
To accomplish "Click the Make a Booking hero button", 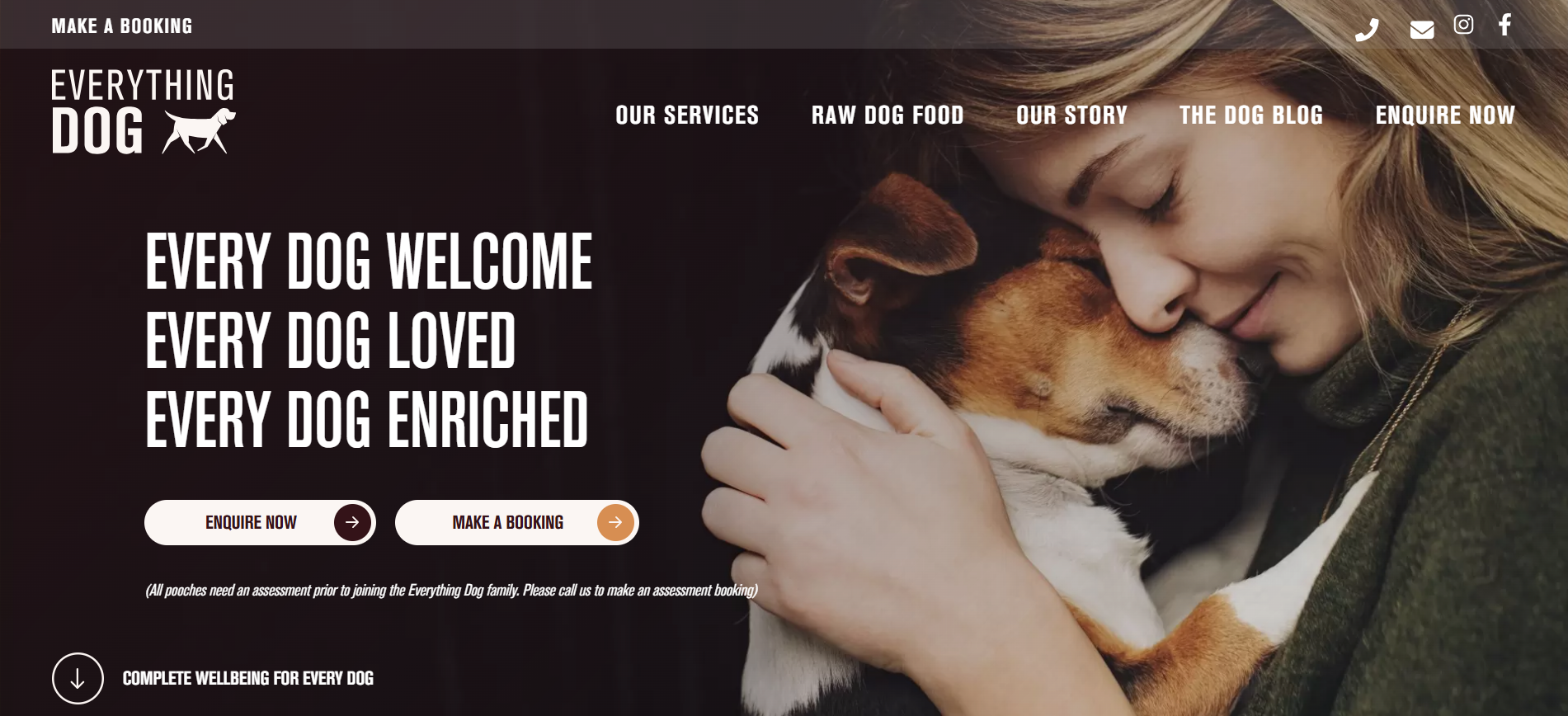I will (517, 522).
